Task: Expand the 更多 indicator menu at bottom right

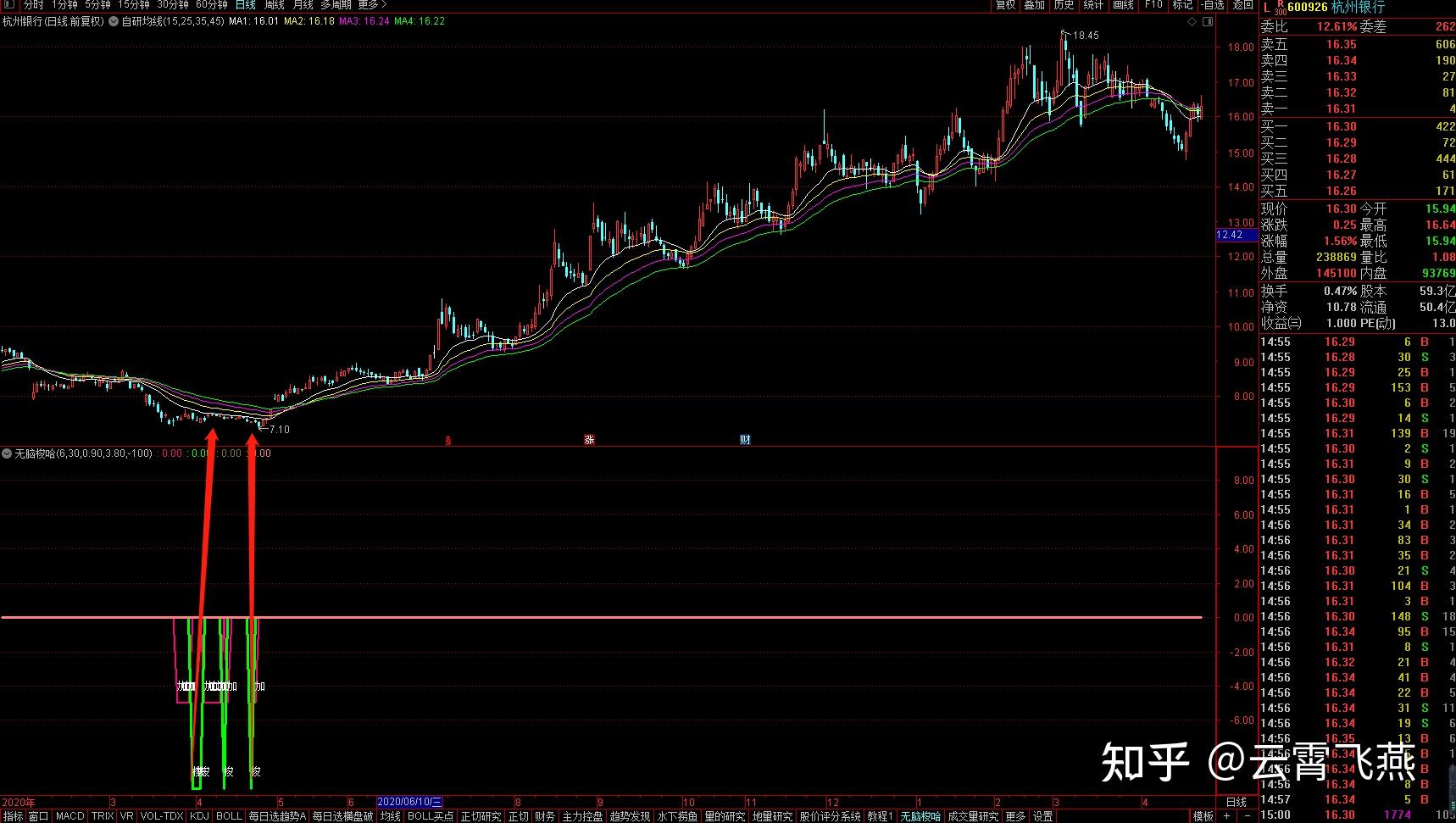Action: coord(1014,816)
